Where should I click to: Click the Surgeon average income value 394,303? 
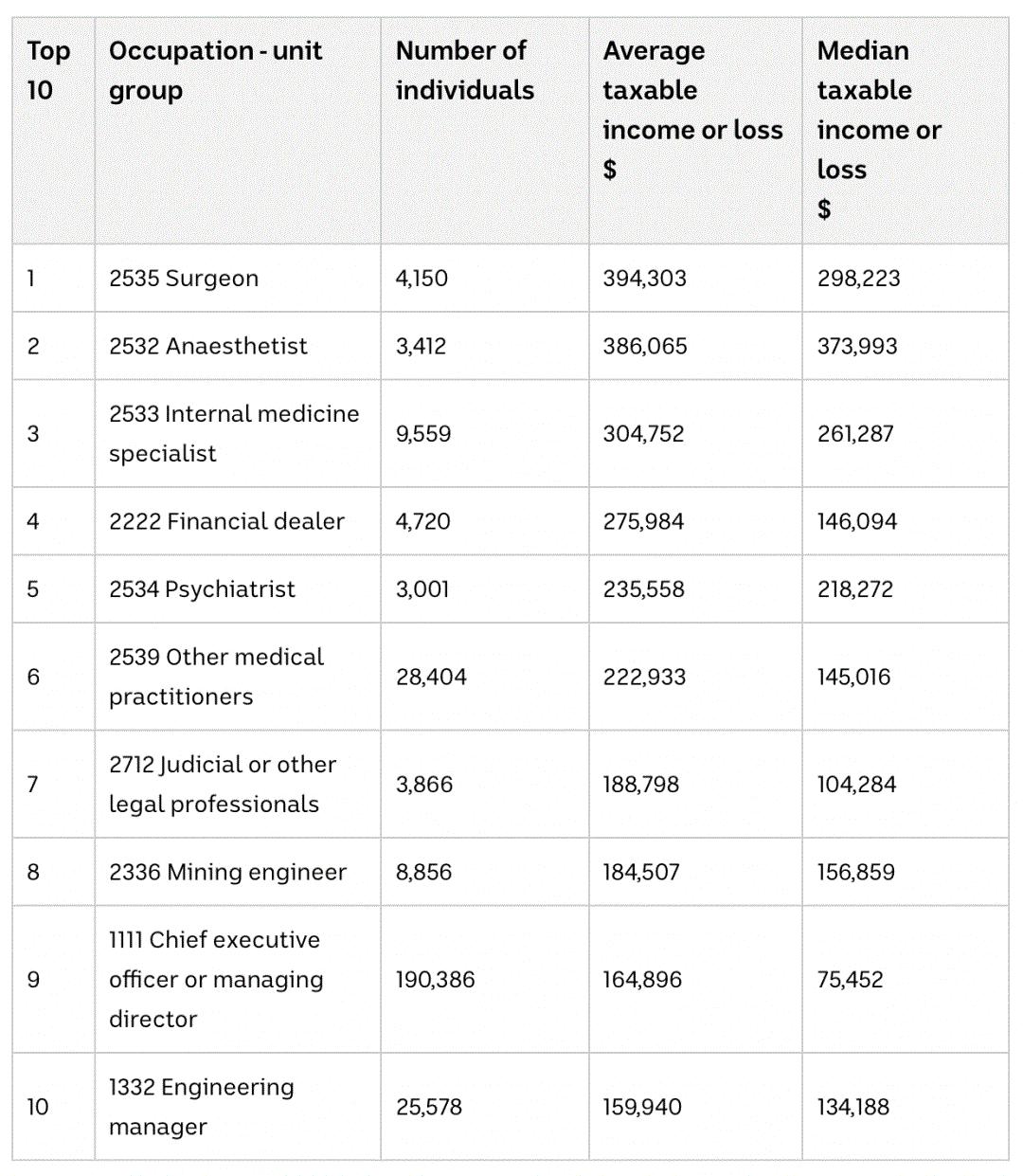coord(645,279)
